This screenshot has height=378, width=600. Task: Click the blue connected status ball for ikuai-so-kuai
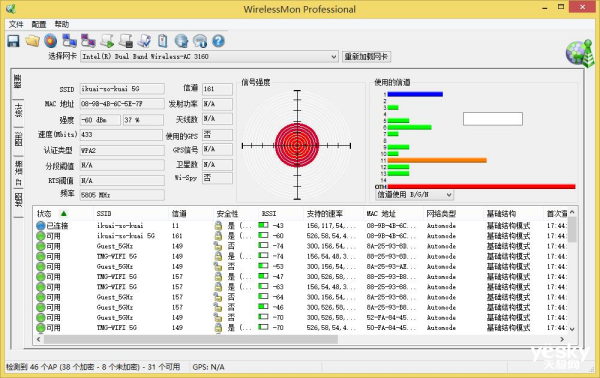(41, 226)
